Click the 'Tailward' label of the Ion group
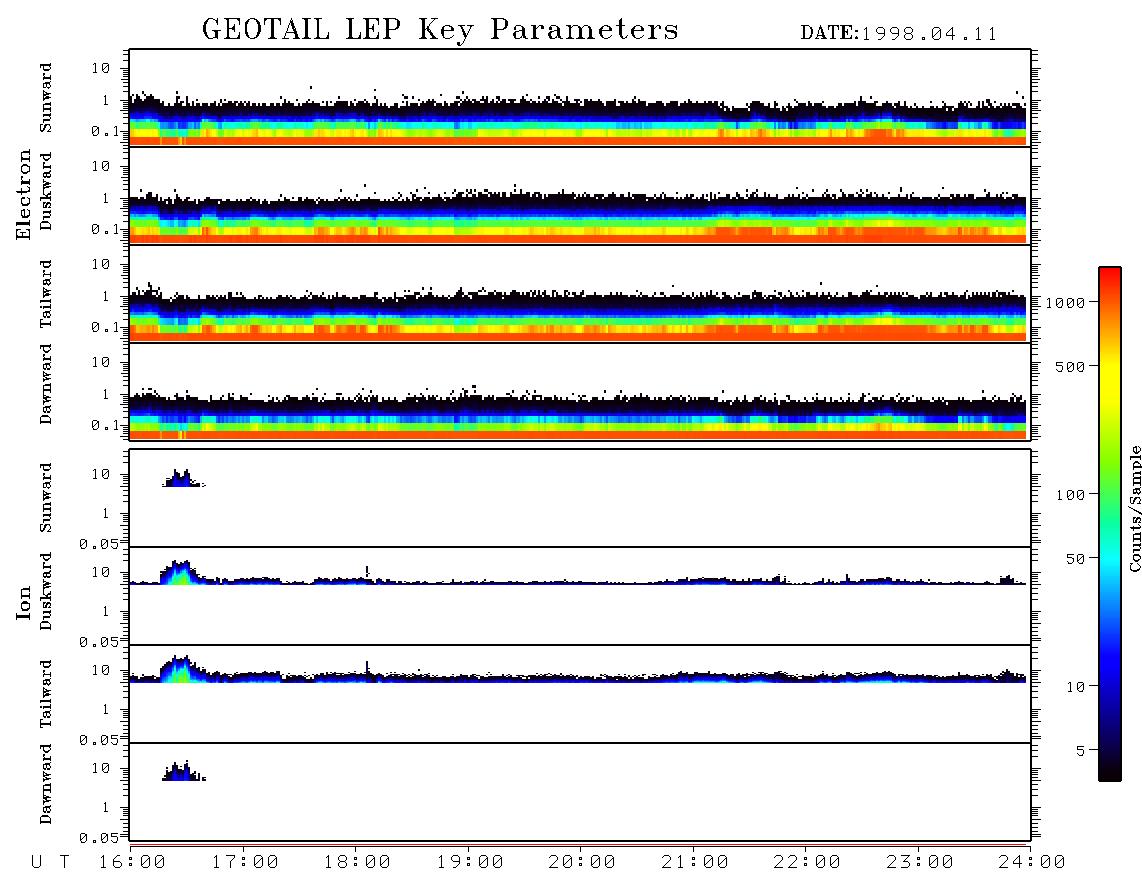Screen dimensions: 1142x880 46,694
